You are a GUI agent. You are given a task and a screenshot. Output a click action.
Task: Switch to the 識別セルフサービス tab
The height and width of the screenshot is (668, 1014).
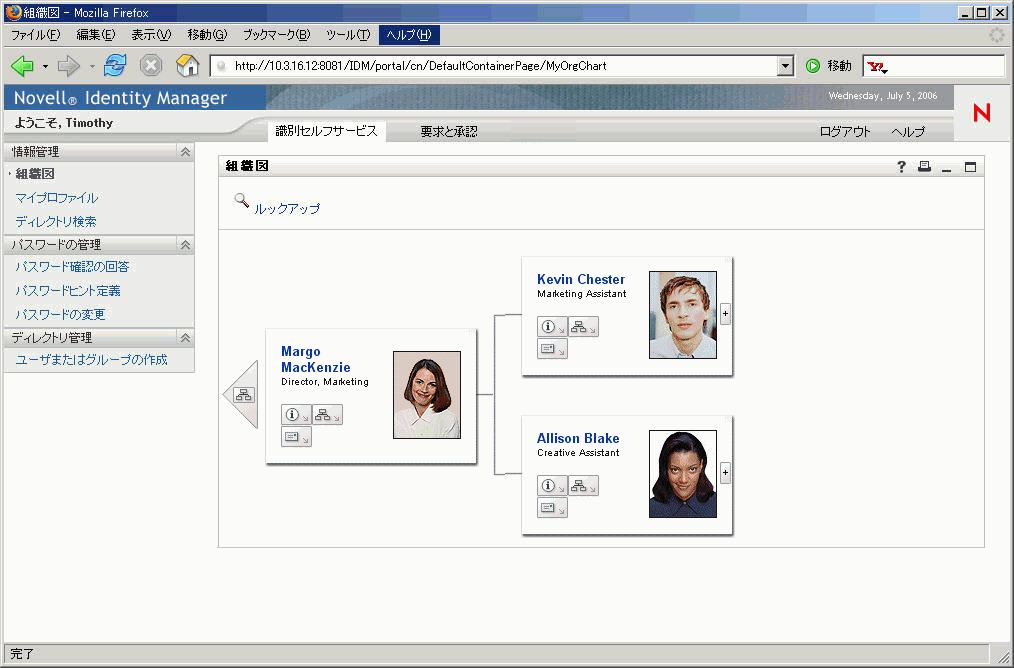[x=327, y=131]
